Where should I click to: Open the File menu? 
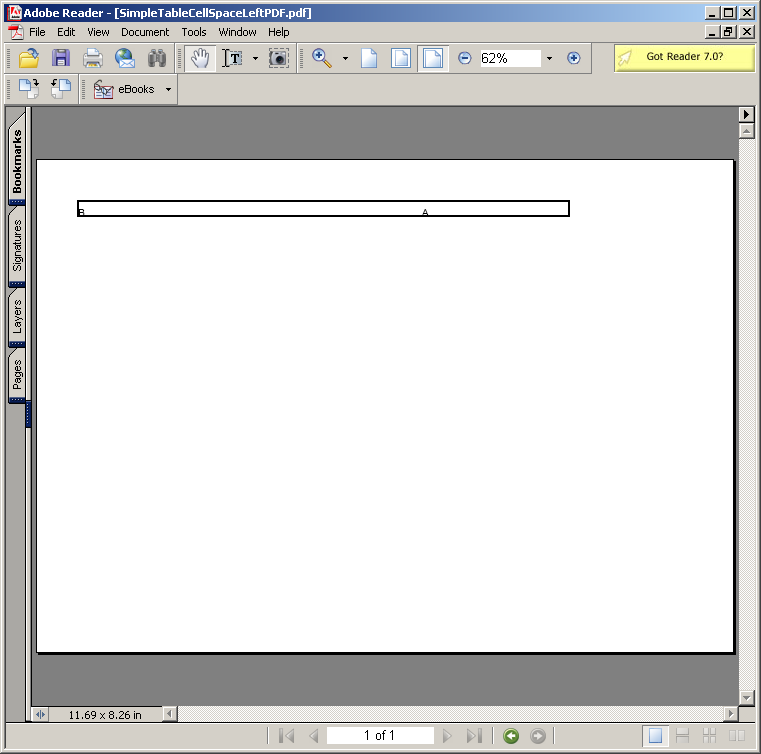tap(37, 32)
